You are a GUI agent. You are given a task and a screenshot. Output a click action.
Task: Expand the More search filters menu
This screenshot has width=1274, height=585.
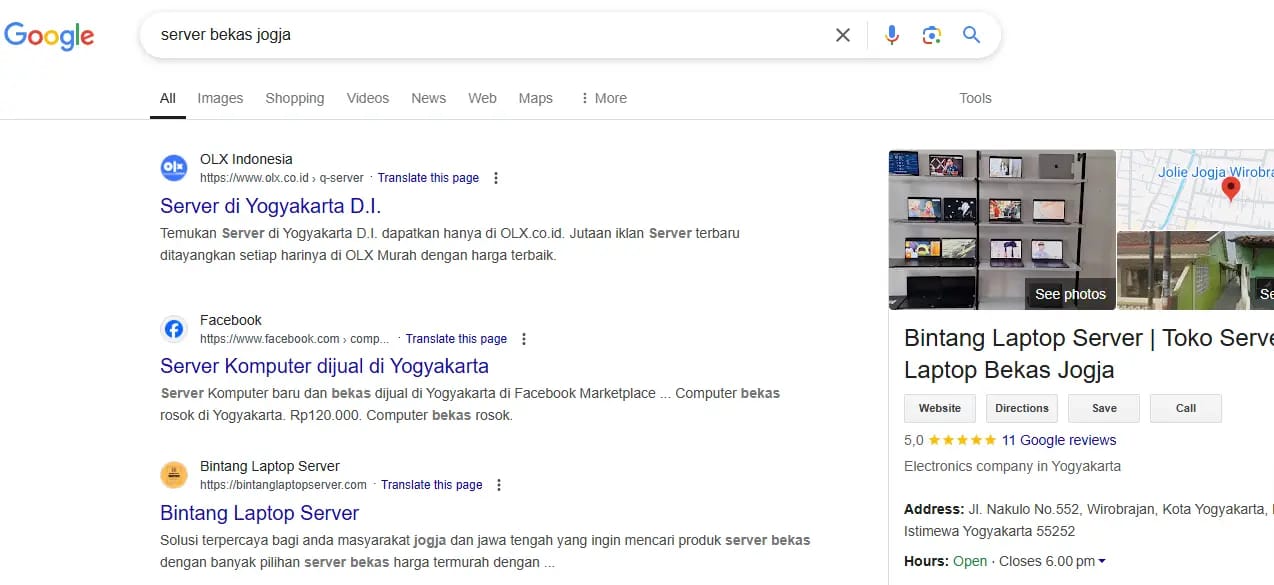pyautogui.click(x=603, y=98)
